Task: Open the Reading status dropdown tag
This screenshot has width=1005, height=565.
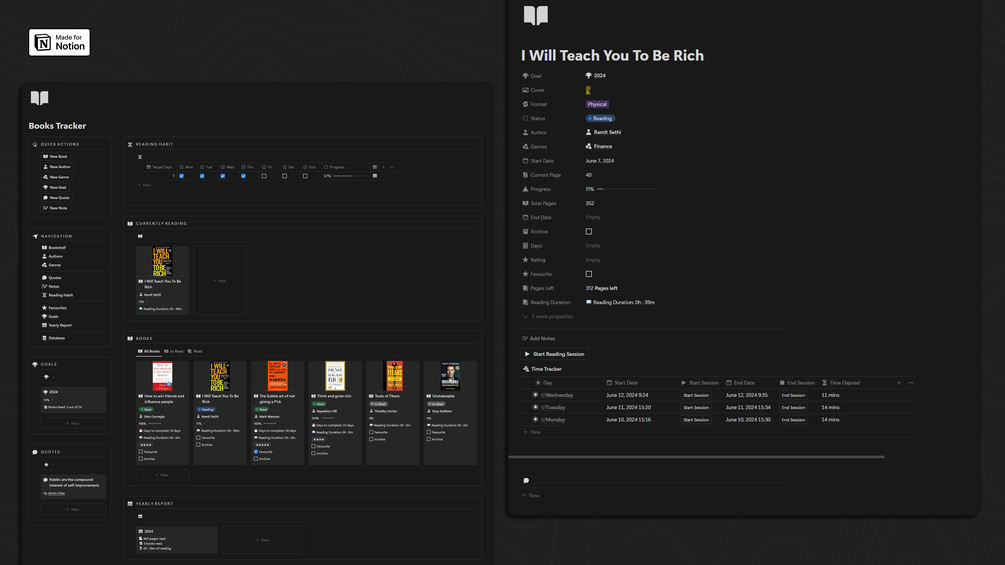Action: click(x=601, y=119)
